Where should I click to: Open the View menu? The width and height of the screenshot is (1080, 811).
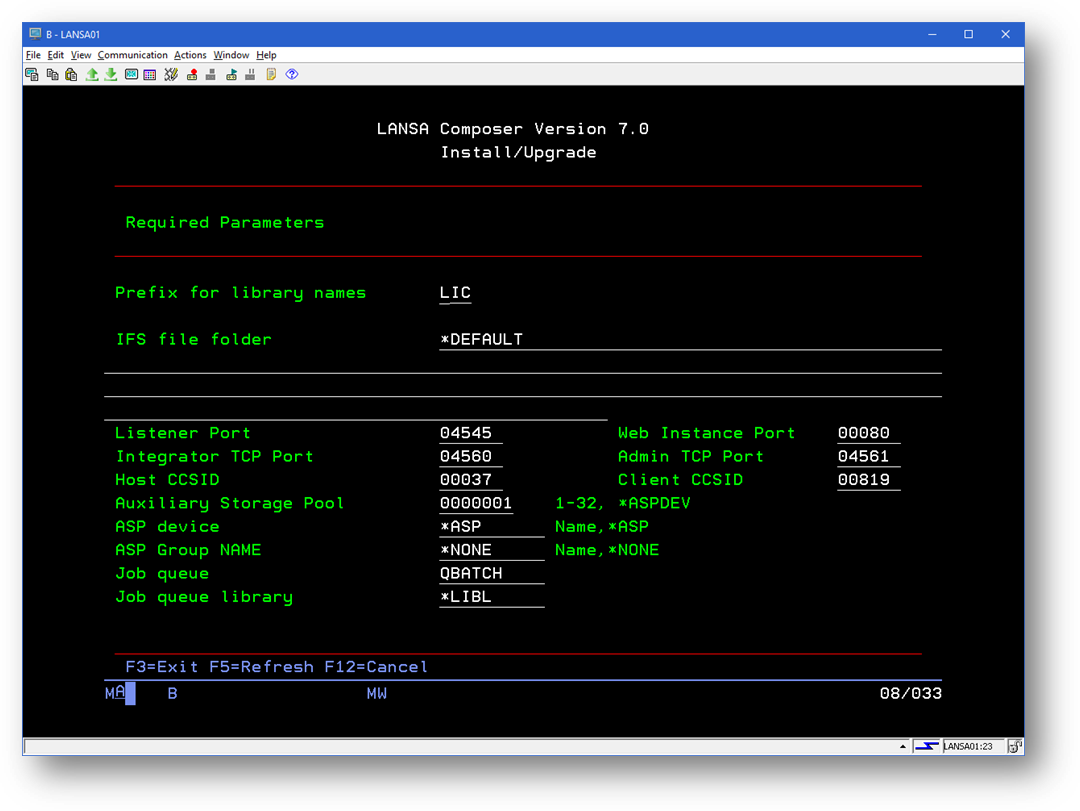81,55
